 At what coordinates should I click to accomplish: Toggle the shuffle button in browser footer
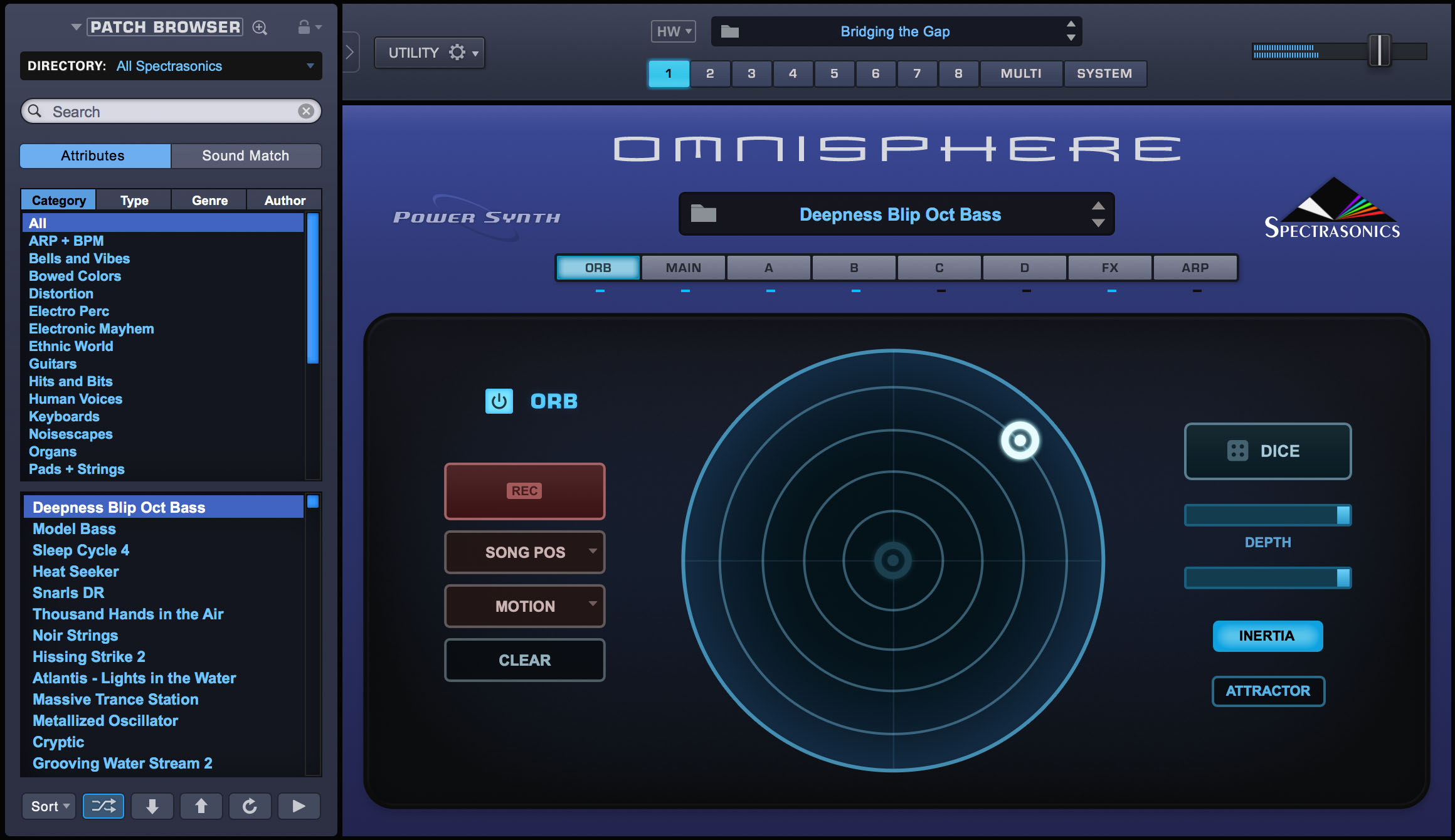[103, 806]
